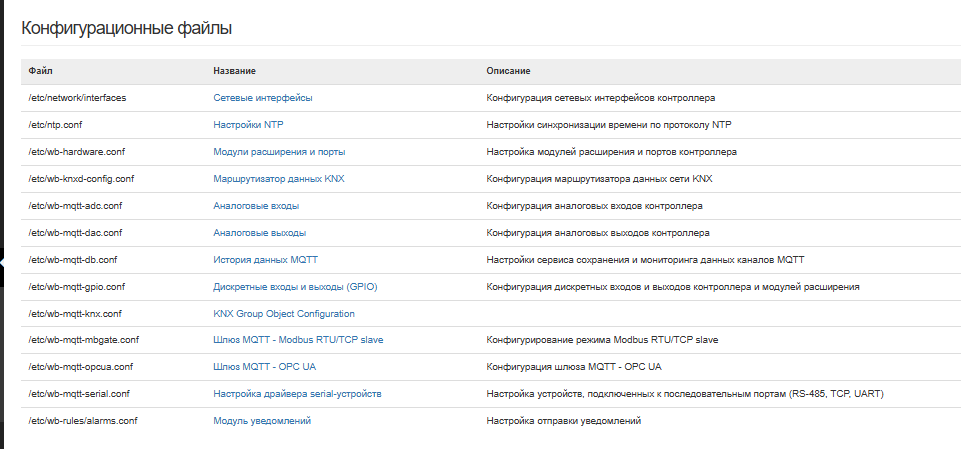Click the active sidebar arrow marker at left edge
The image size is (961, 449).
(3, 262)
